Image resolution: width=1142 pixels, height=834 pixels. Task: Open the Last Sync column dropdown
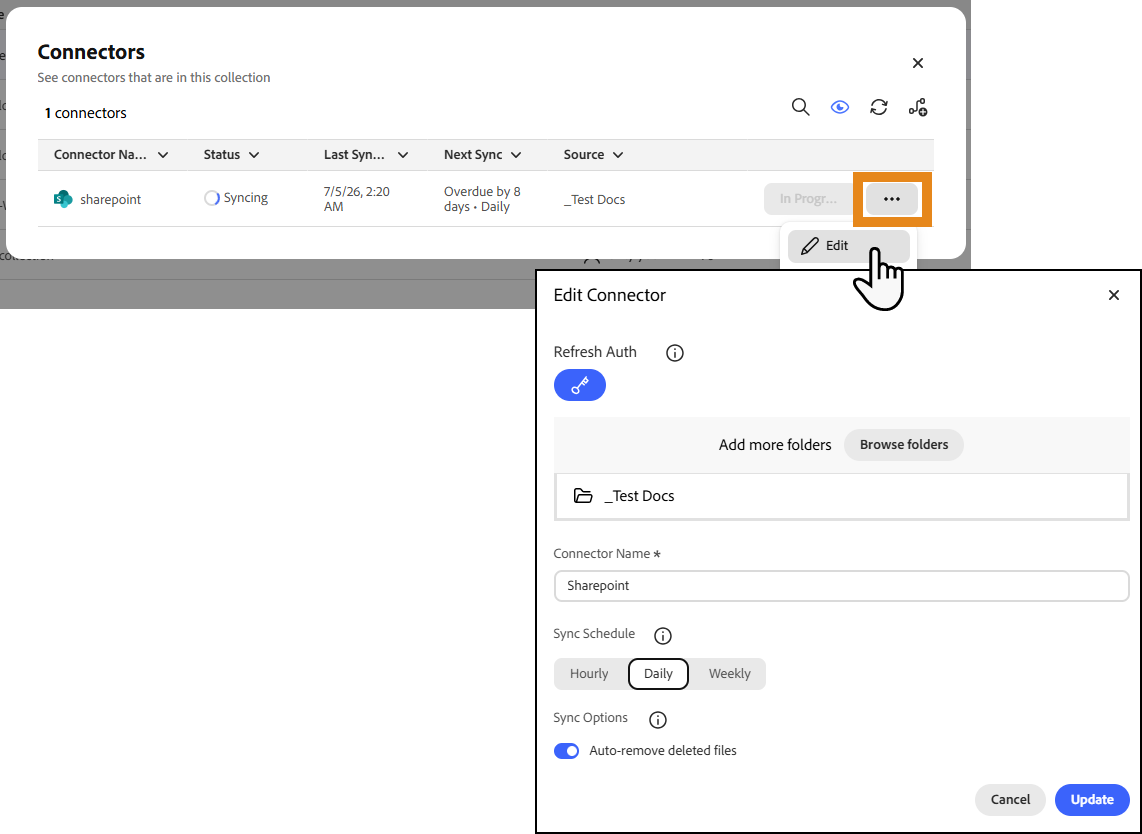[x=403, y=154]
